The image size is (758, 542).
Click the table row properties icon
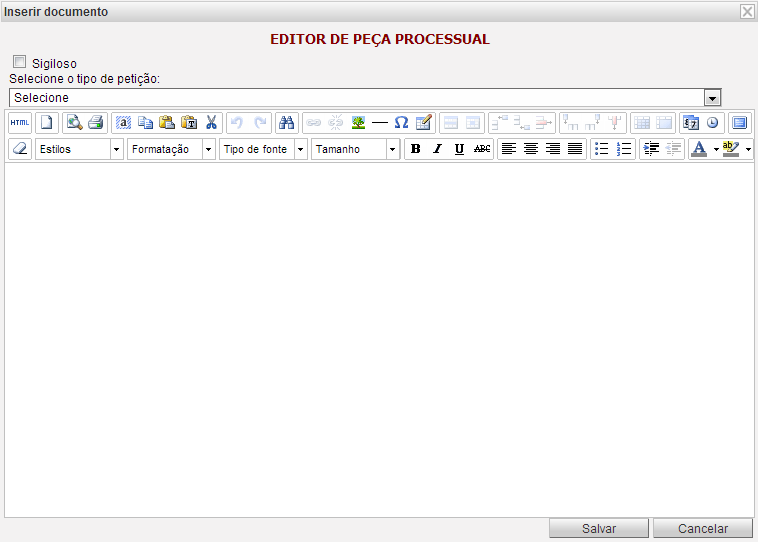point(451,123)
